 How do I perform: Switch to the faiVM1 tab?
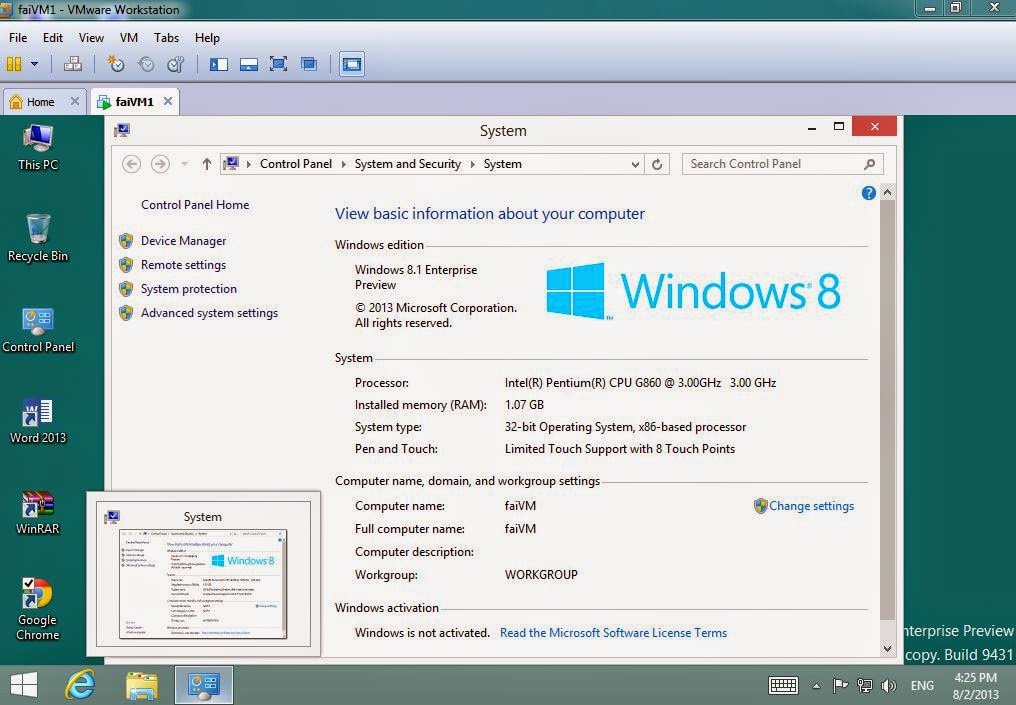tap(132, 100)
